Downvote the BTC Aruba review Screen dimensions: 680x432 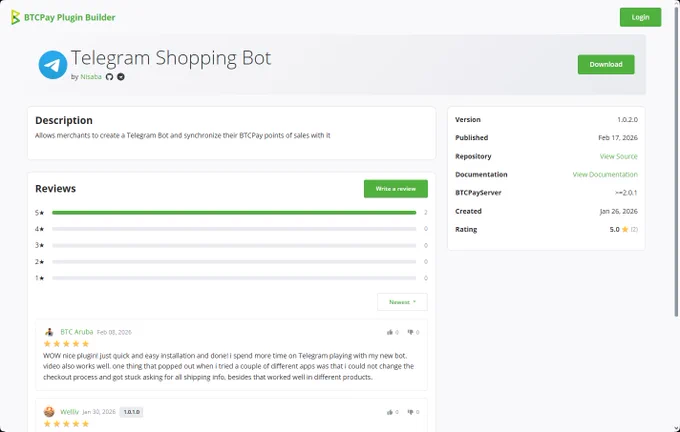point(413,332)
